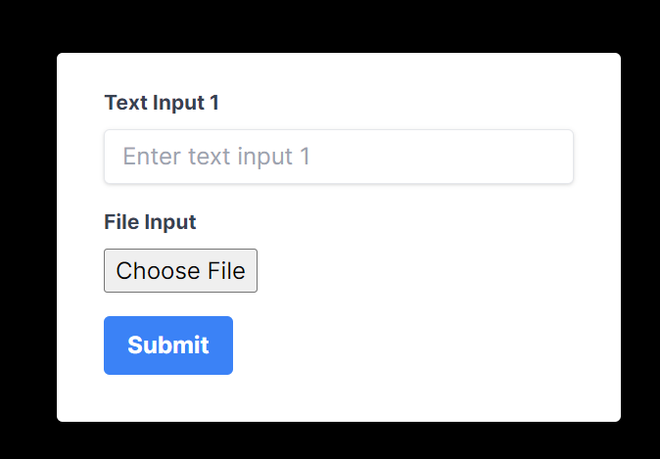Click the bold File Input heading

[150, 222]
